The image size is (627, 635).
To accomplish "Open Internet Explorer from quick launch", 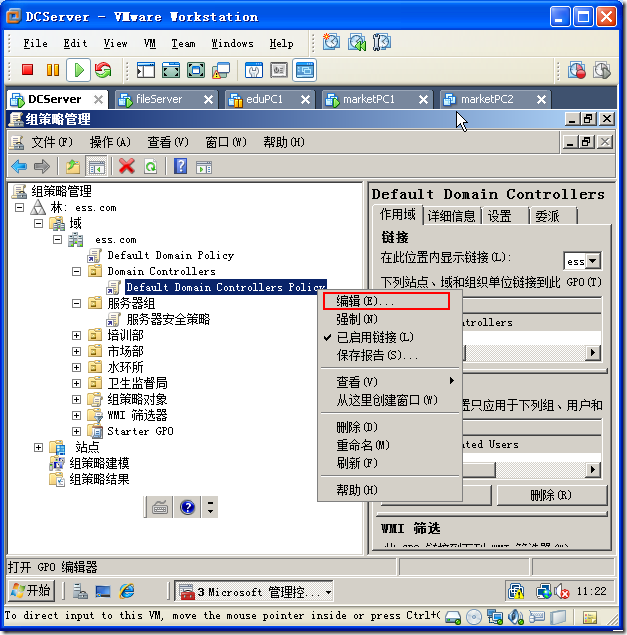I will pyautogui.click(x=127, y=592).
